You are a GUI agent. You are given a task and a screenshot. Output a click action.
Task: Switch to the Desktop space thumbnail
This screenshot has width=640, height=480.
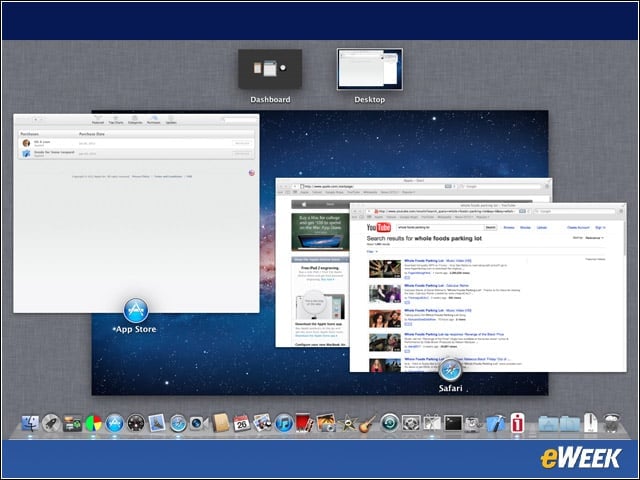(x=370, y=69)
